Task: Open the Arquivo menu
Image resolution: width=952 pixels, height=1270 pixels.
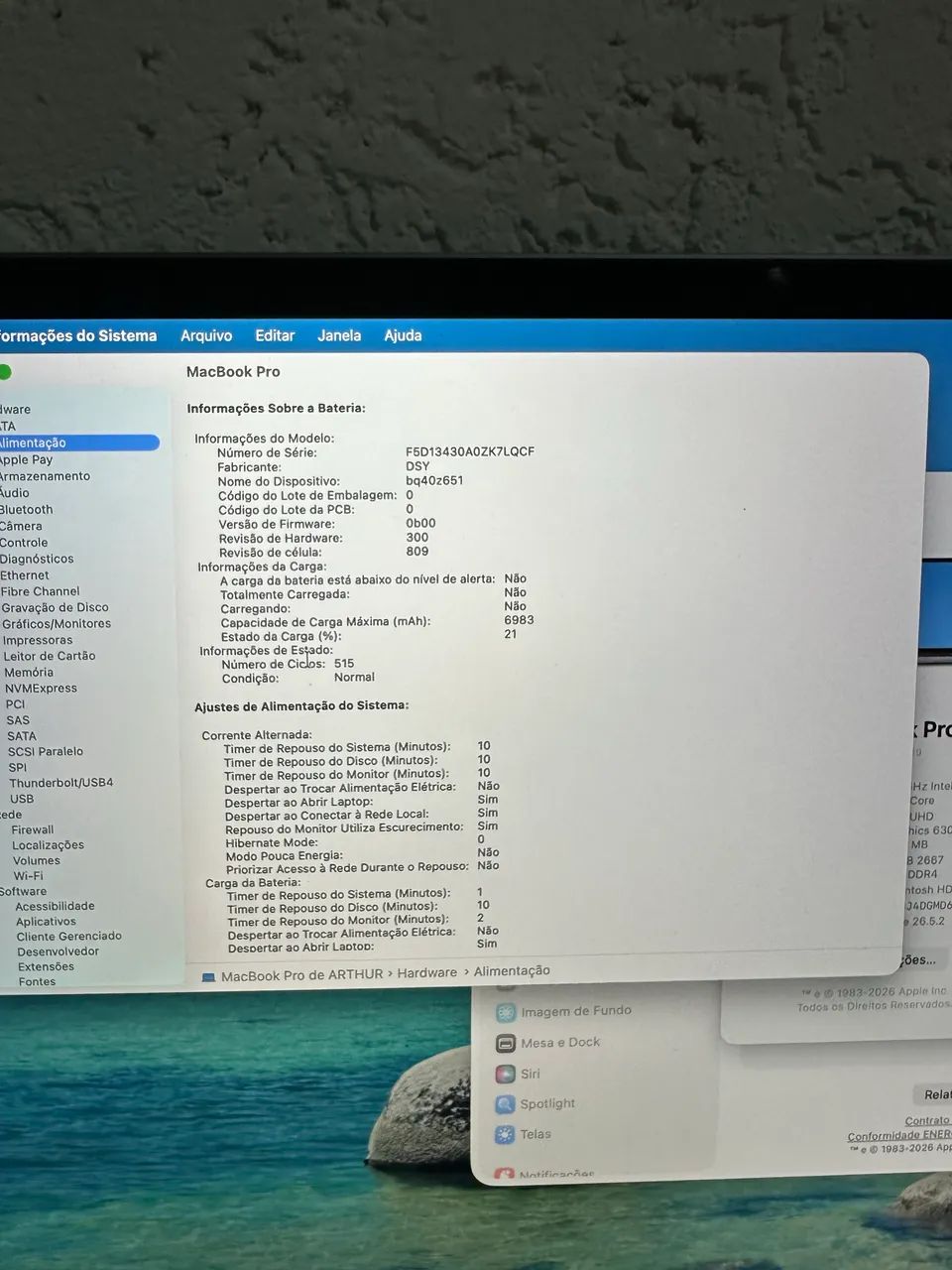Action: (206, 335)
